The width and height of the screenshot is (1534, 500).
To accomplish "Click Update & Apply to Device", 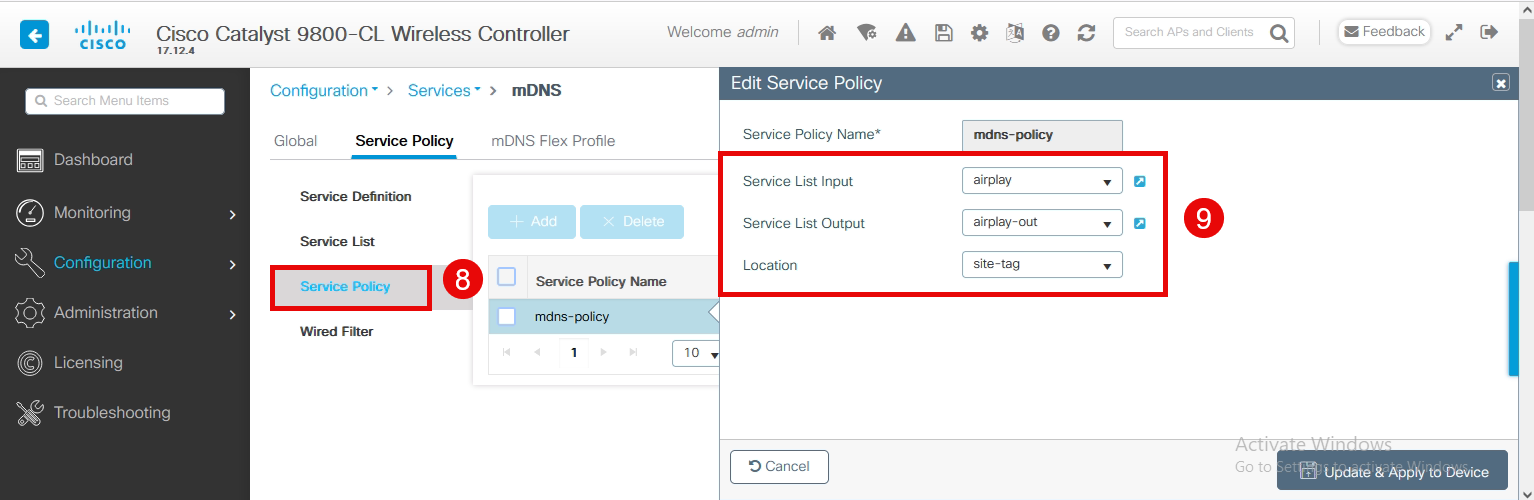I will pos(1392,471).
